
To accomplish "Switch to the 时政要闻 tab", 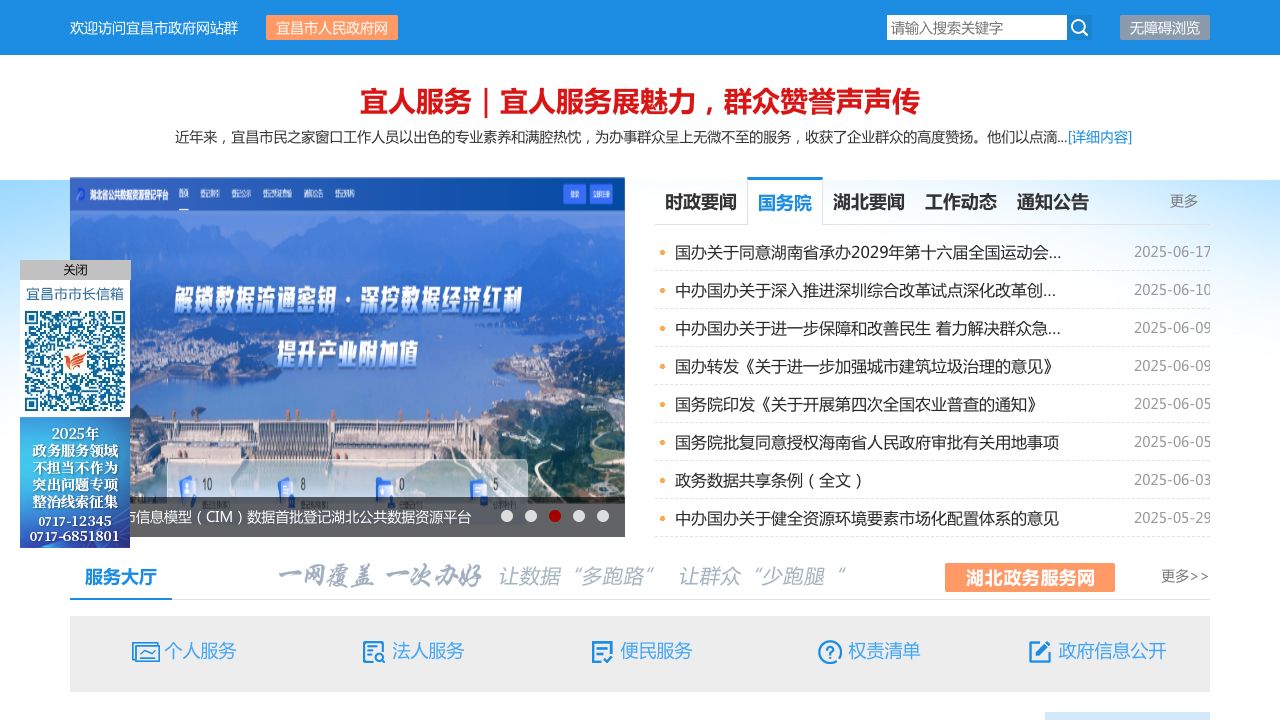I will (701, 202).
